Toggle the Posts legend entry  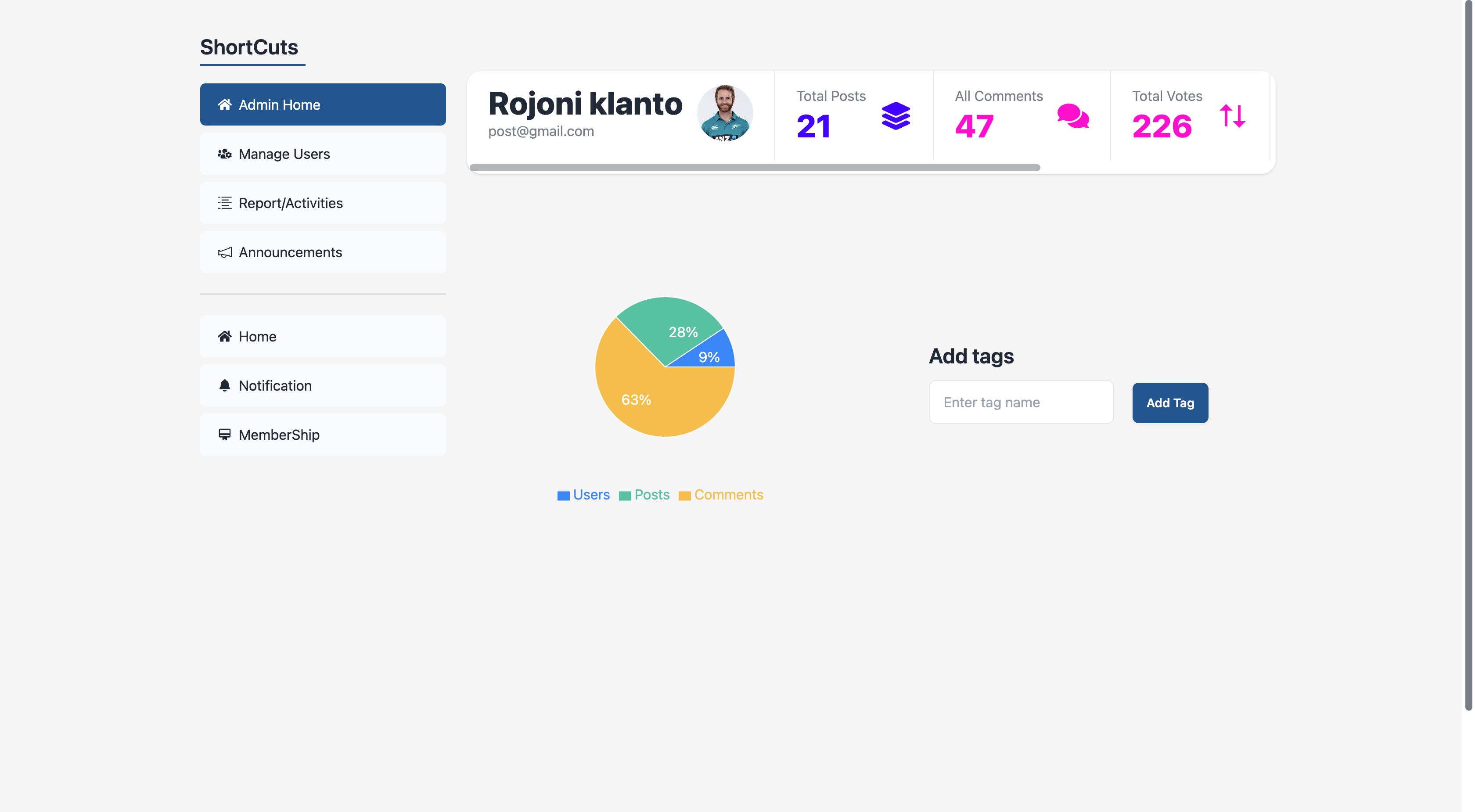click(644, 495)
